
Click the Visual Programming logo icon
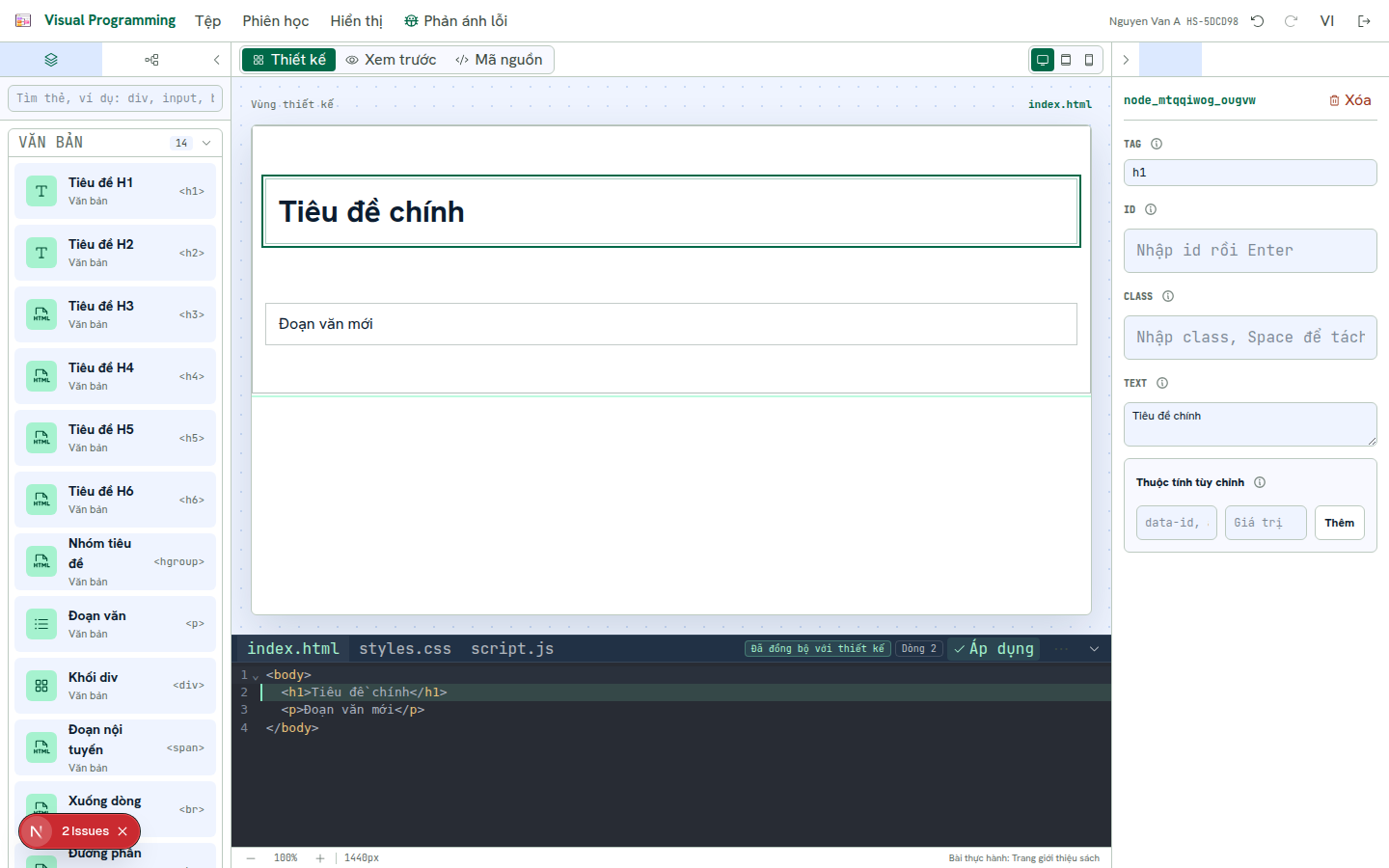pyautogui.click(x=23, y=20)
